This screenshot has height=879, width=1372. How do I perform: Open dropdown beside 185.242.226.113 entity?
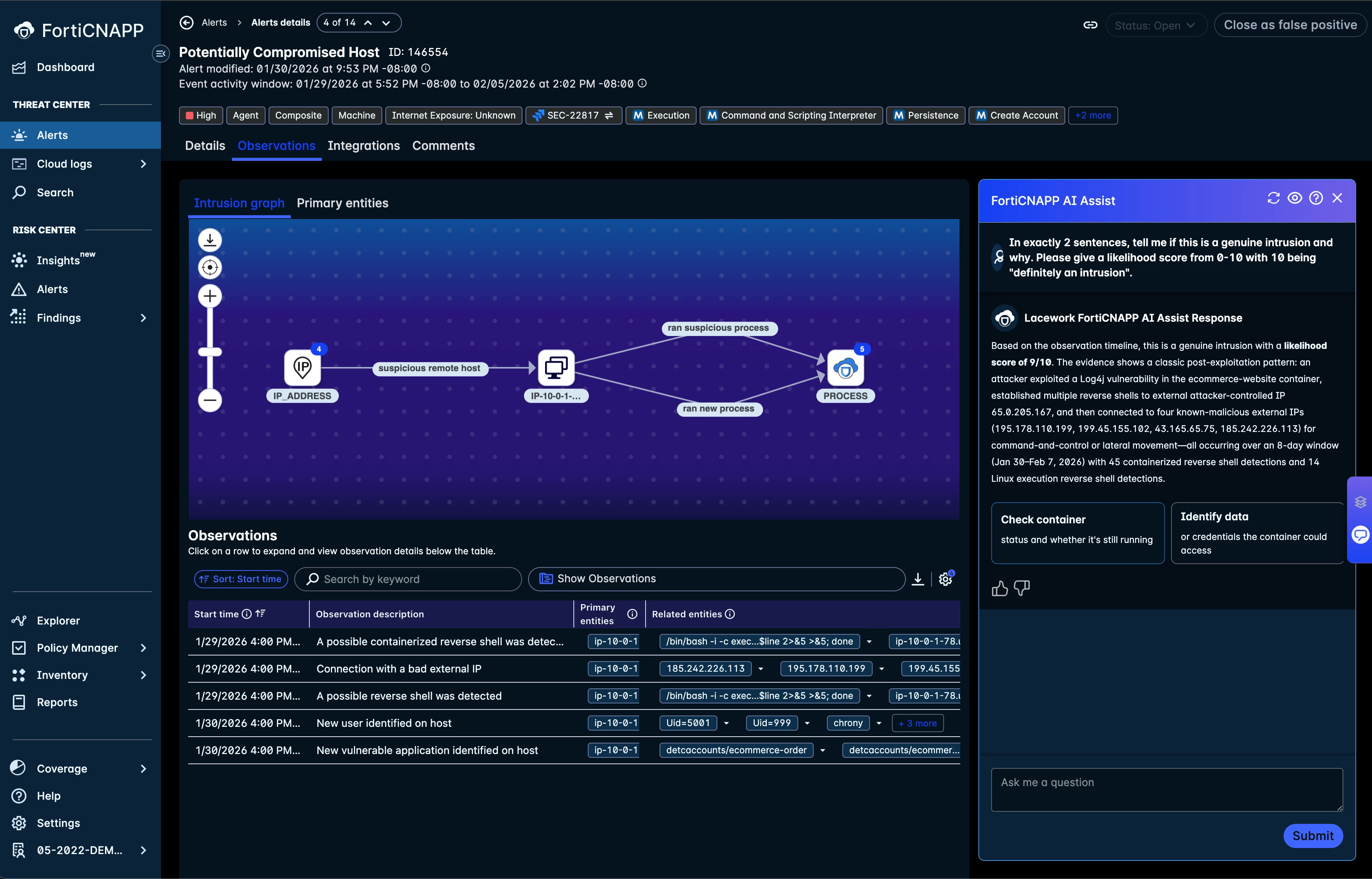760,669
